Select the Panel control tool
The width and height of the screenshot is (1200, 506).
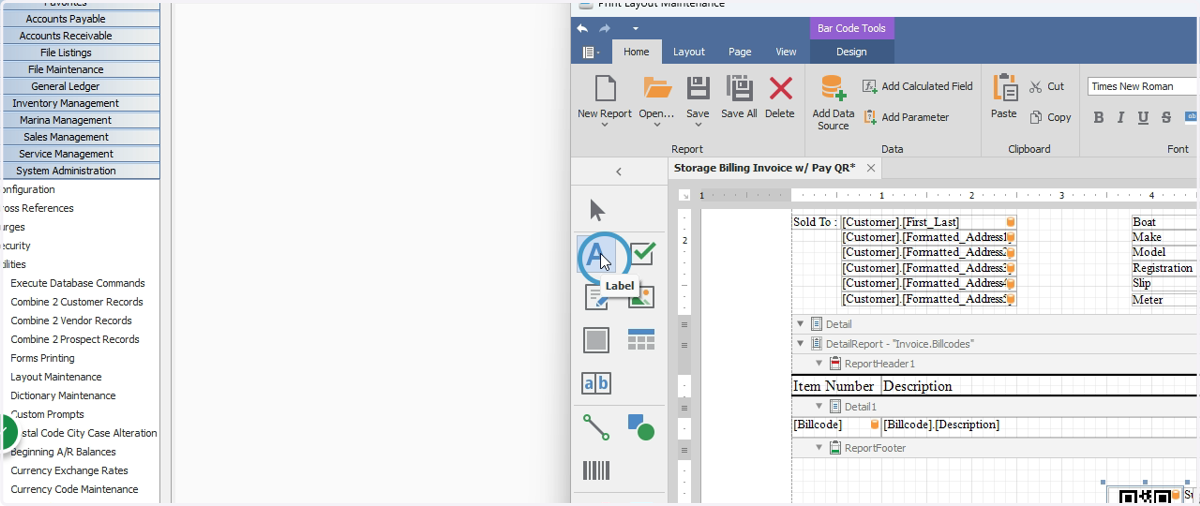(x=597, y=340)
